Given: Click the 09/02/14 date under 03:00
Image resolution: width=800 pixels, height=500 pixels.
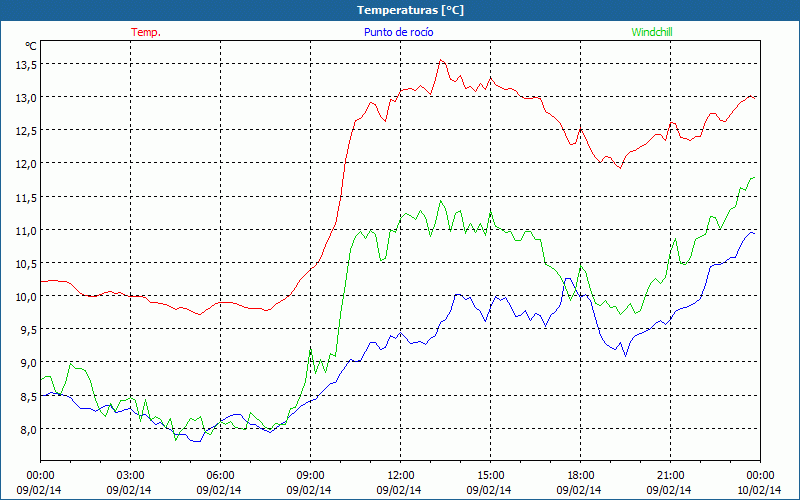Looking at the screenshot, I should point(129,490).
